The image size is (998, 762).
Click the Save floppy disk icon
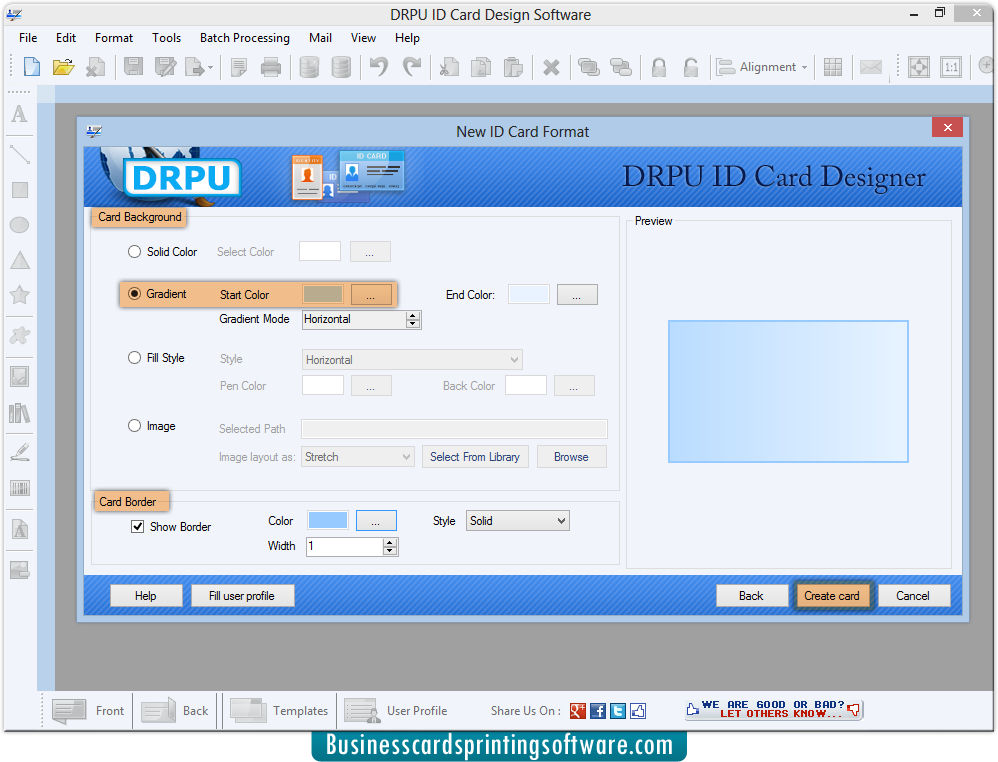(x=133, y=66)
